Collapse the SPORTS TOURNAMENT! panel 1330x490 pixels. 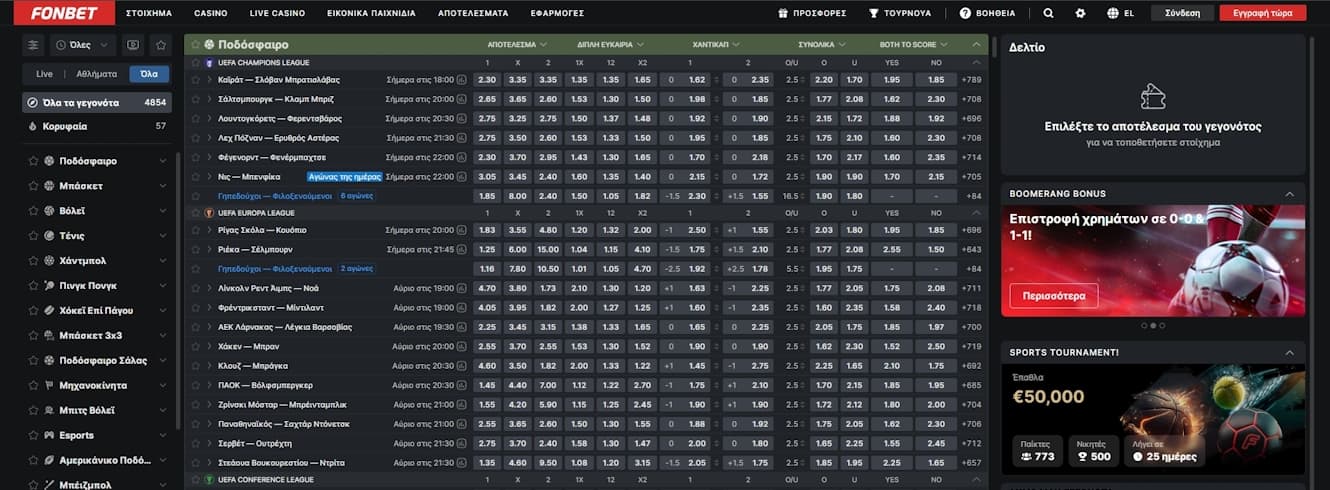(1290, 353)
